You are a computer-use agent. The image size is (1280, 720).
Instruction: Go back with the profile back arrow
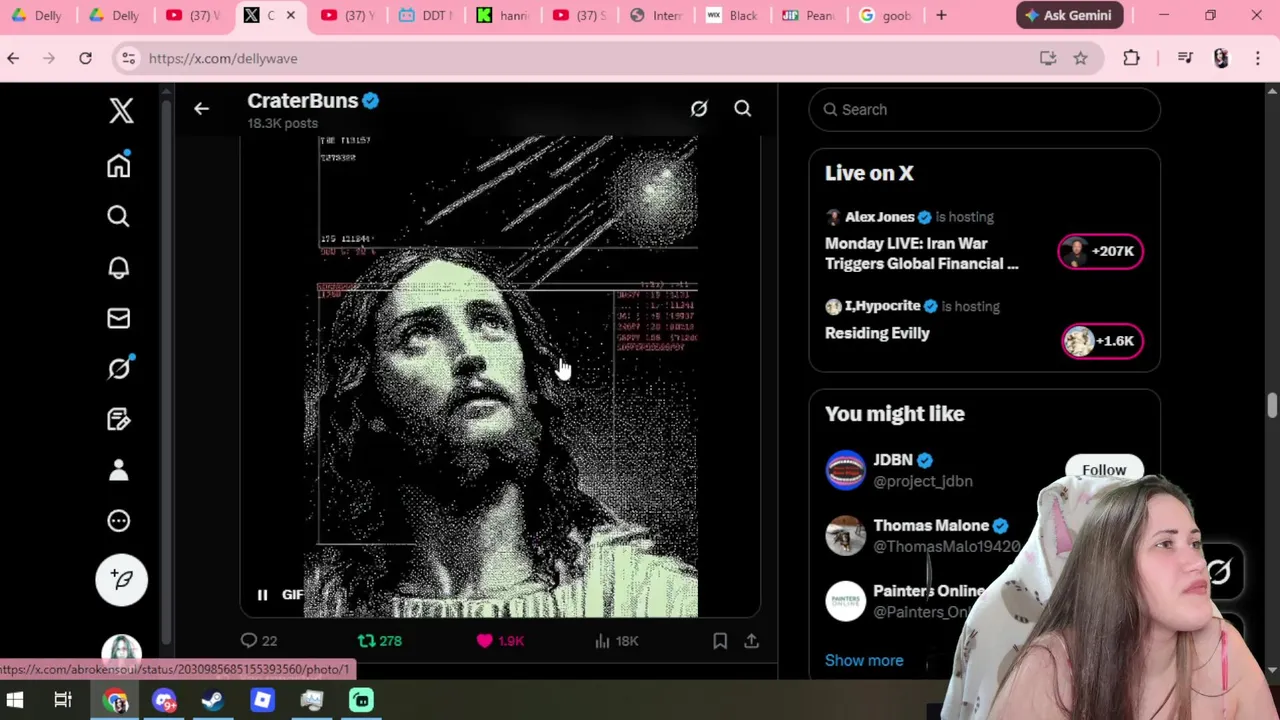(201, 109)
